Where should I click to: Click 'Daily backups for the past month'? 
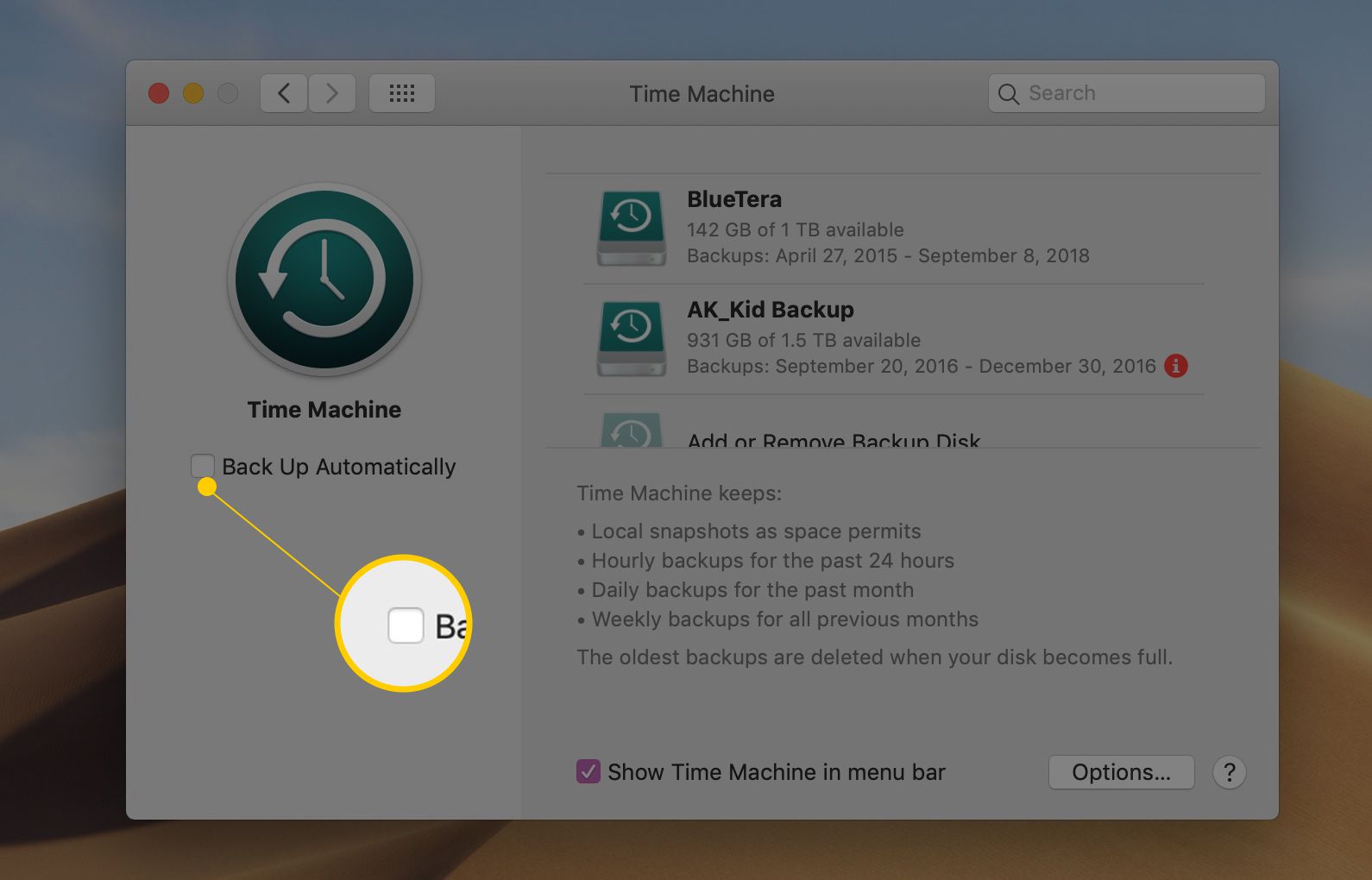tap(752, 590)
